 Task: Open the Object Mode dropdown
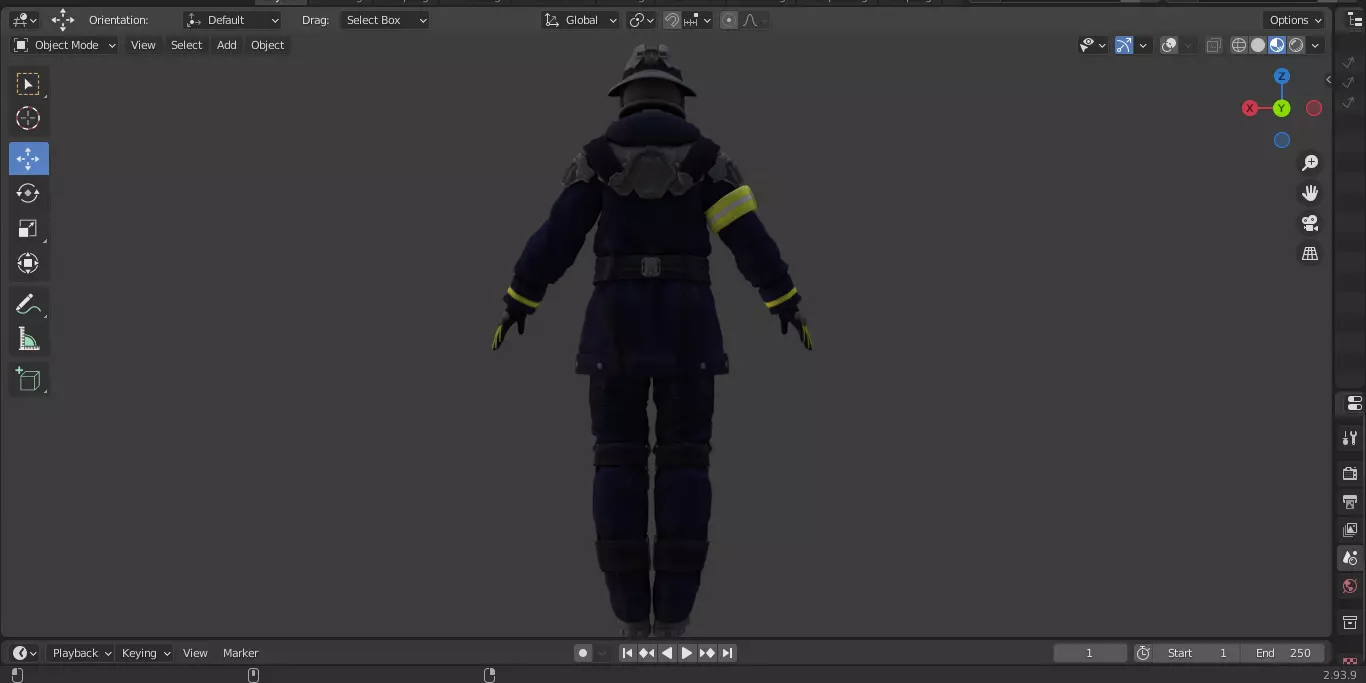pyautogui.click(x=65, y=45)
